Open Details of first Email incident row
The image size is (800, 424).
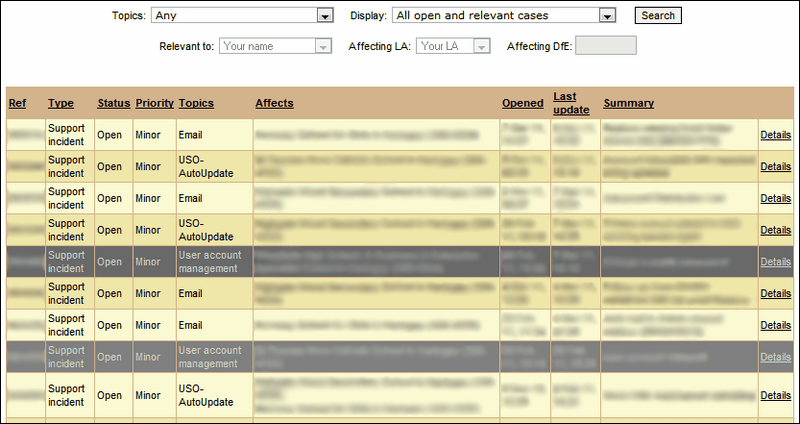click(776, 135)
